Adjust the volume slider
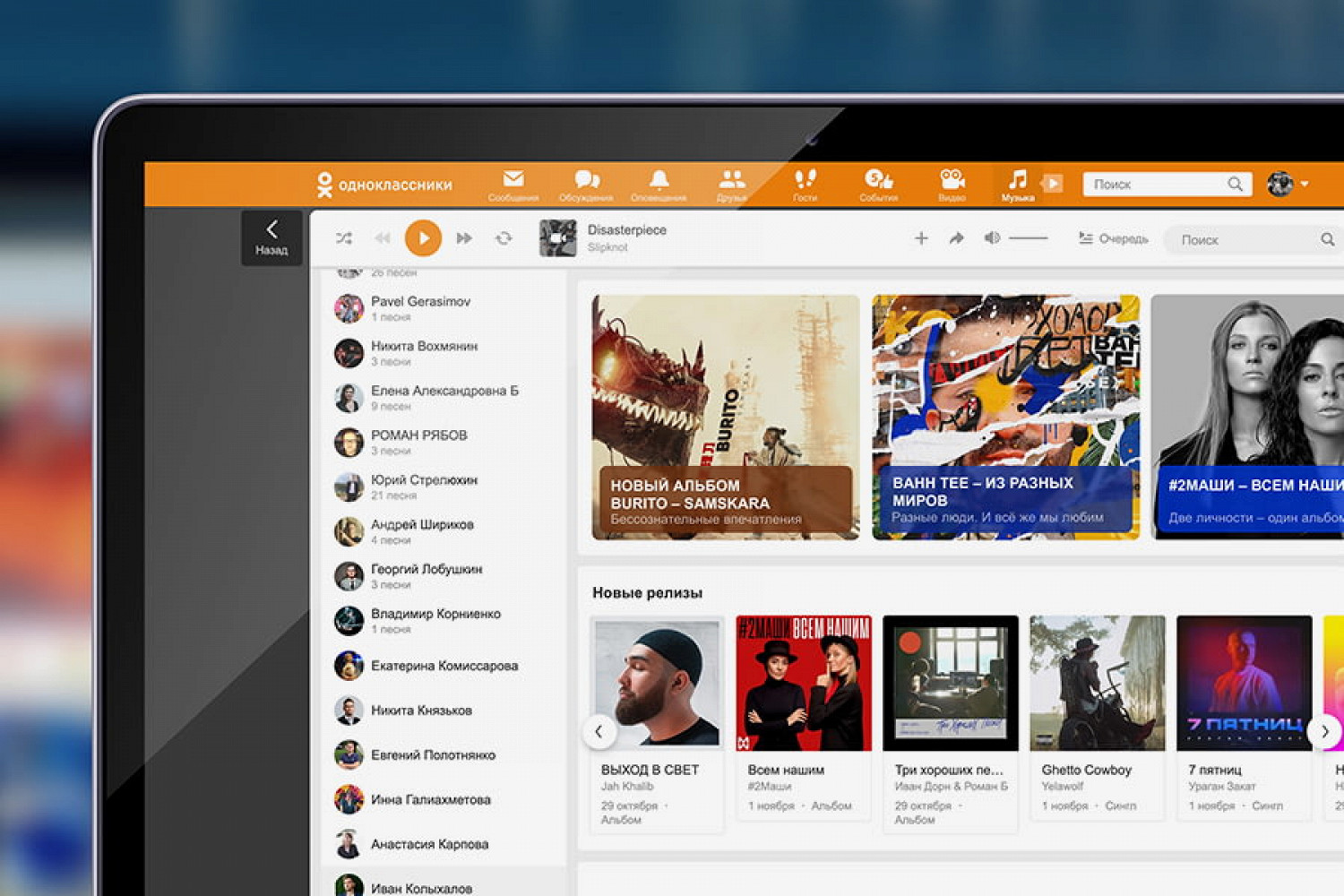This screenshot has width=1344, height=896. pyautogui.click(x=1028, y=238)
